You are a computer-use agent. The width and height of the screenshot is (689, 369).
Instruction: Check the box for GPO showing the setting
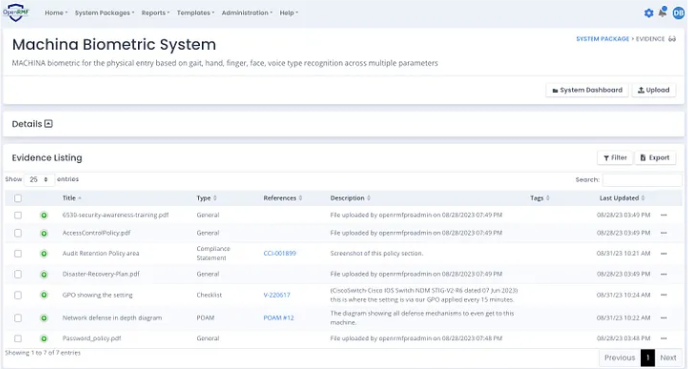coord(18,295)
